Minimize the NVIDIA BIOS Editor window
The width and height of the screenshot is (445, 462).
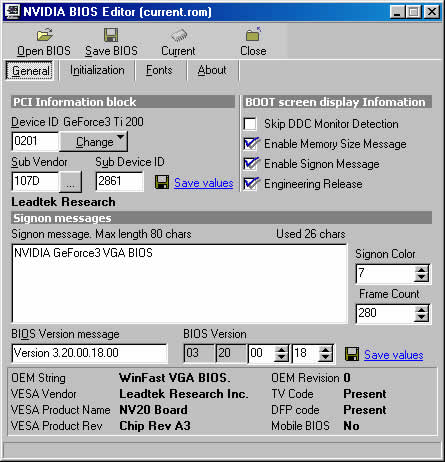[397, 12]
